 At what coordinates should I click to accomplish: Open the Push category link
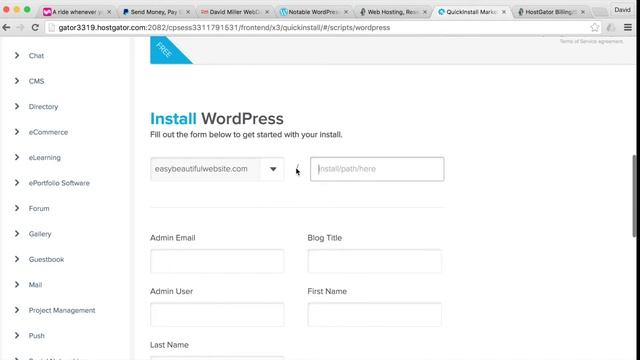(36, 336)
